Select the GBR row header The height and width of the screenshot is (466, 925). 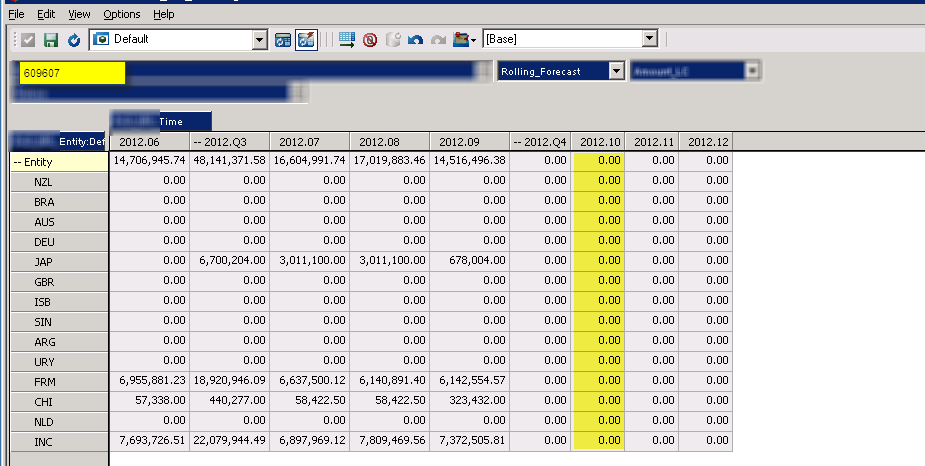click(x=59, y=283)
